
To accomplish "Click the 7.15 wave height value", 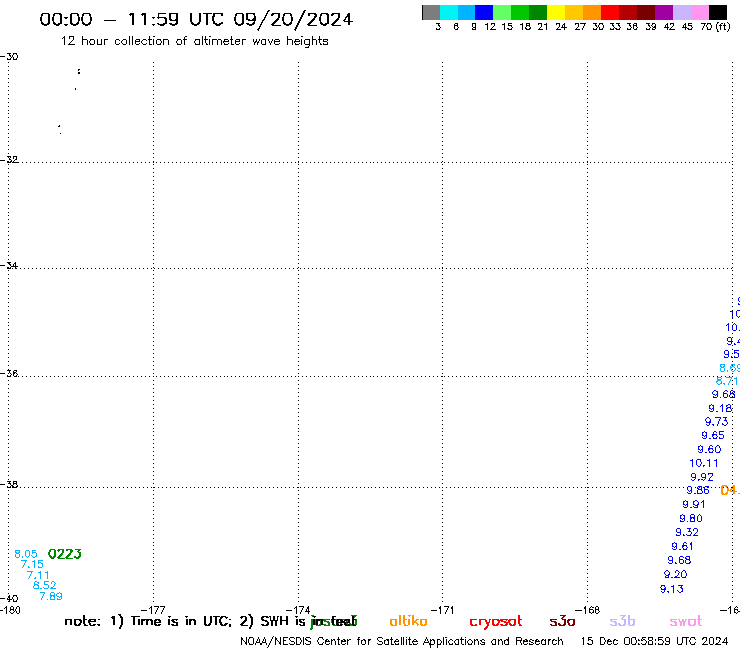I will [x=32, y=564].
